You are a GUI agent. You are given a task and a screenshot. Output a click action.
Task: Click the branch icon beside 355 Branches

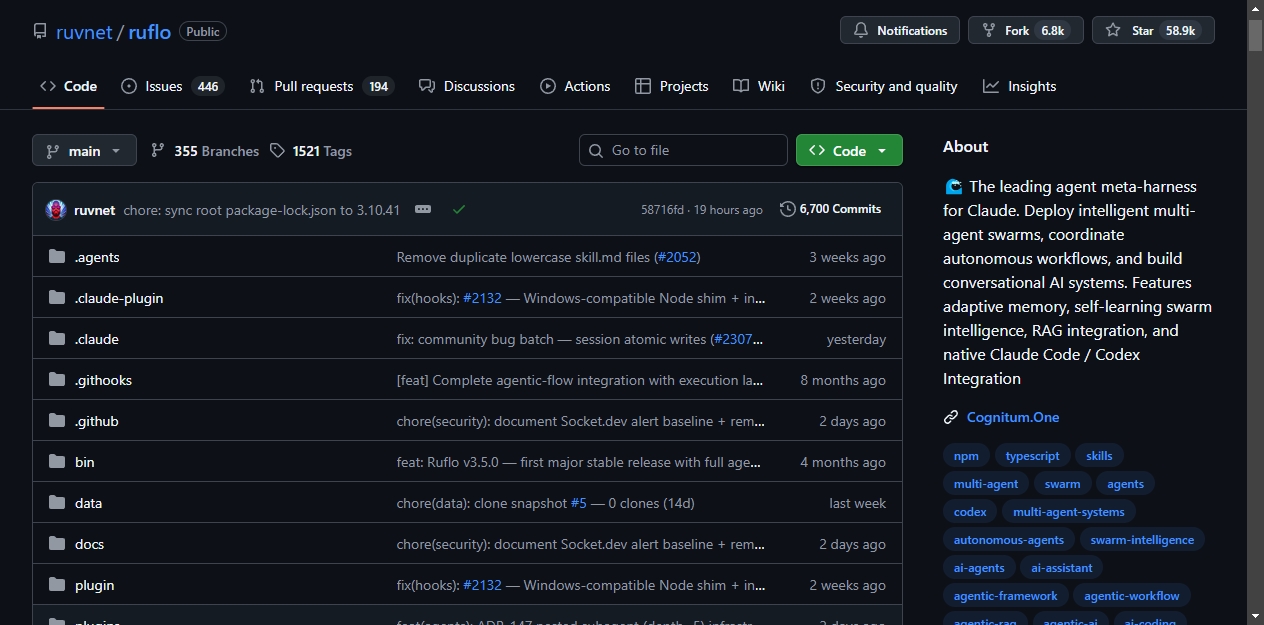(158, 150)
